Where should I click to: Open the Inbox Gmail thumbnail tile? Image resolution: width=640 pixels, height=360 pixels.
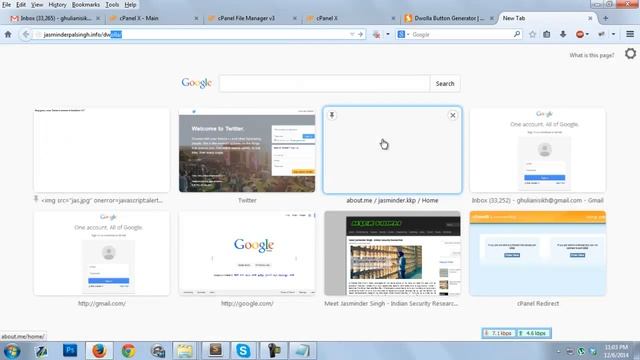point(538,150)
